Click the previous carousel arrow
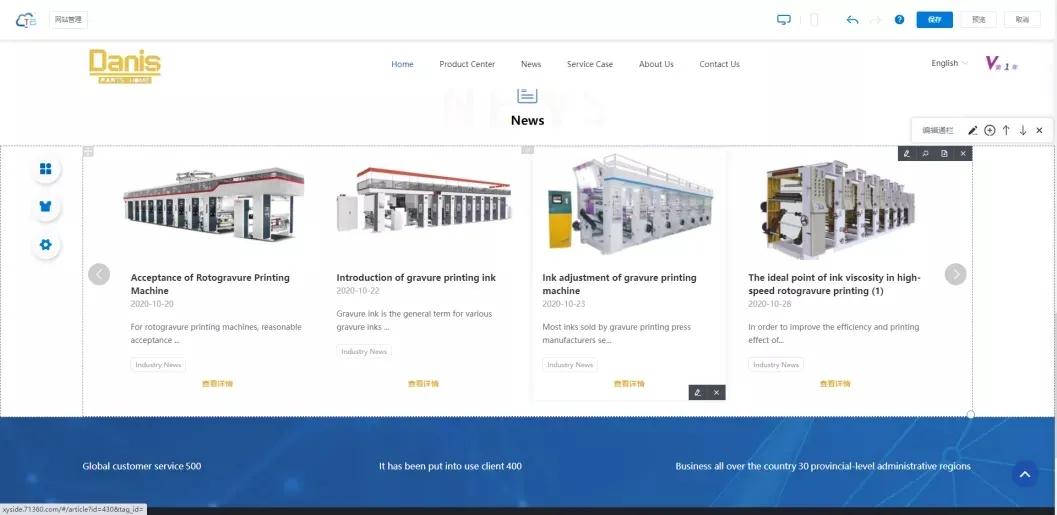 [99, 274]
